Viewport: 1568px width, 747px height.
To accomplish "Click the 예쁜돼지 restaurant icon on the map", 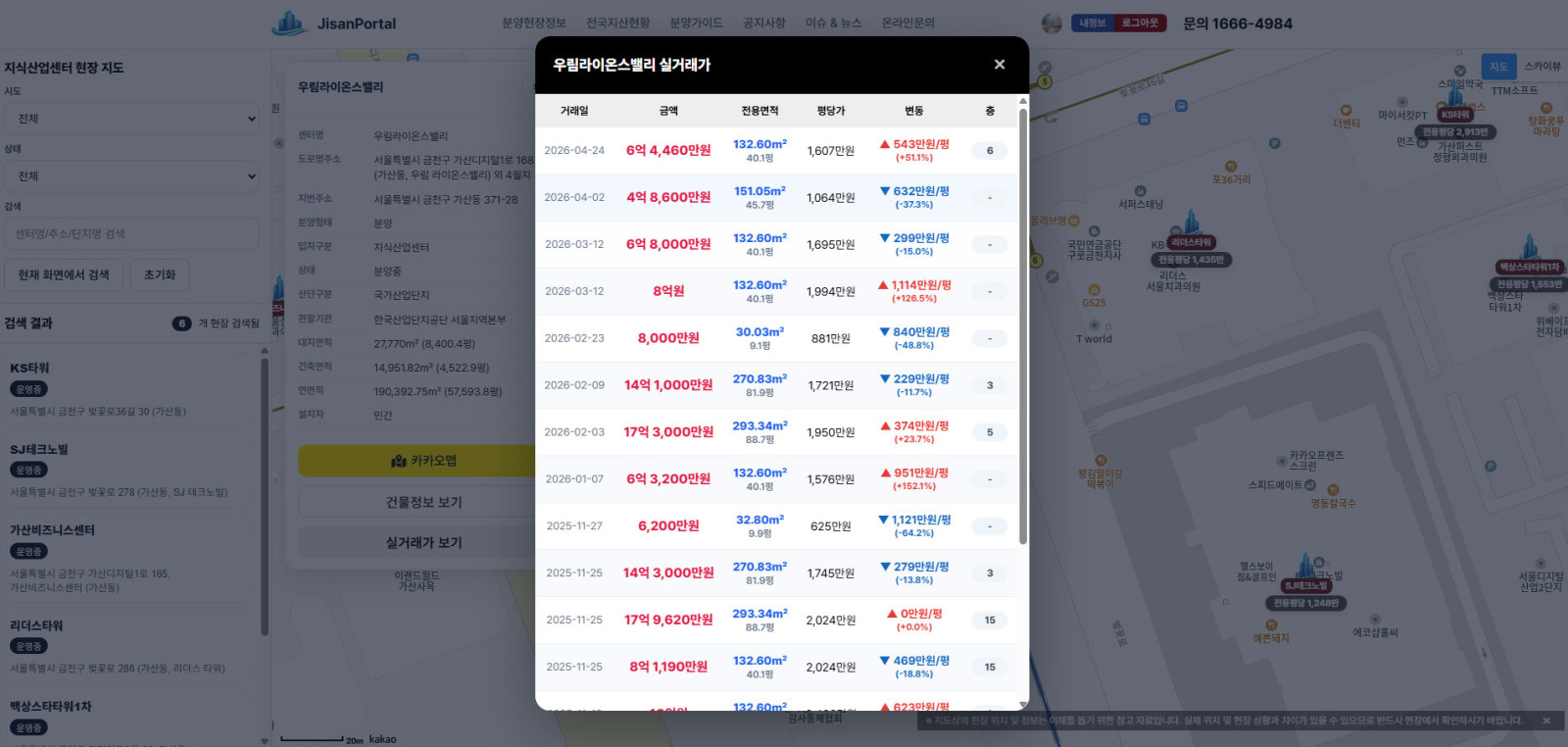I will (x=1271, y=624).
